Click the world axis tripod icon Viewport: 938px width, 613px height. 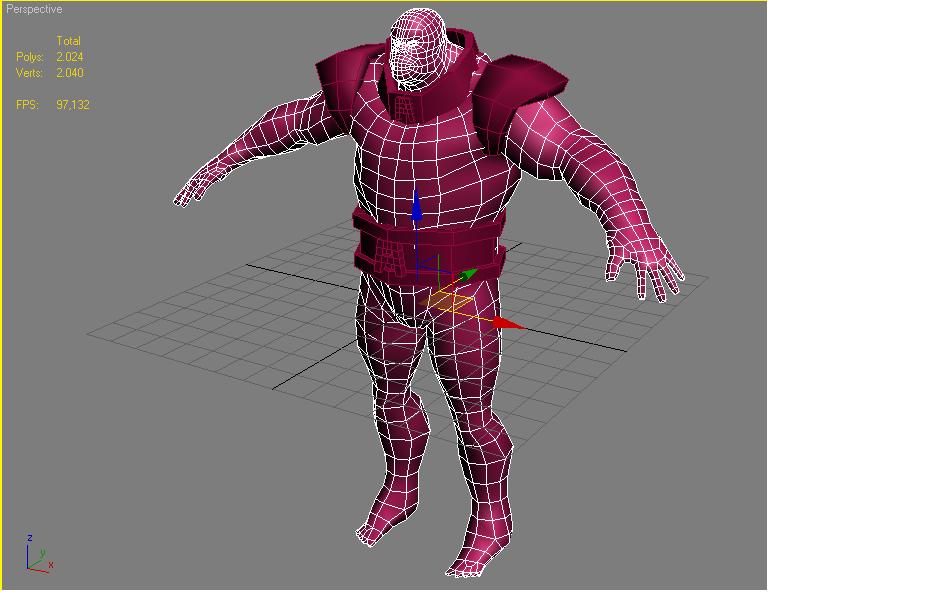(39, 554)
